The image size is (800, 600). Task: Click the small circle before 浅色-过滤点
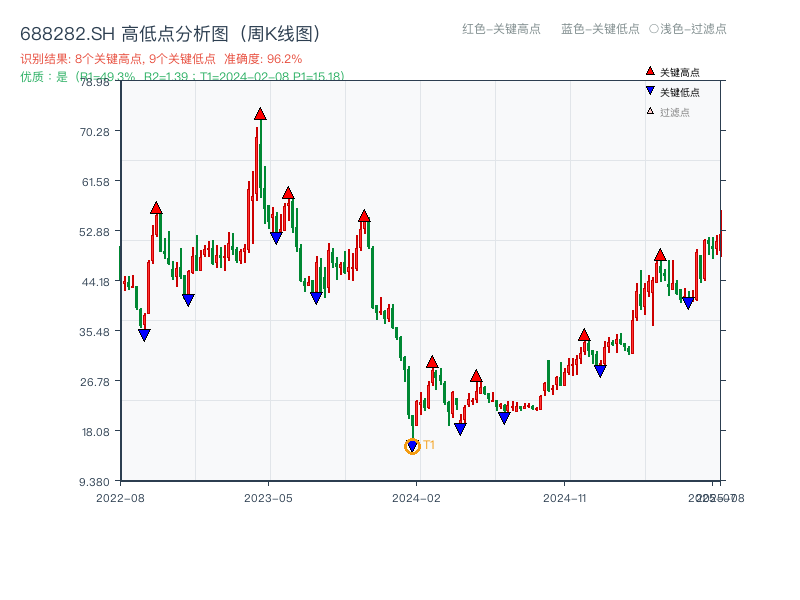[654, 29]
